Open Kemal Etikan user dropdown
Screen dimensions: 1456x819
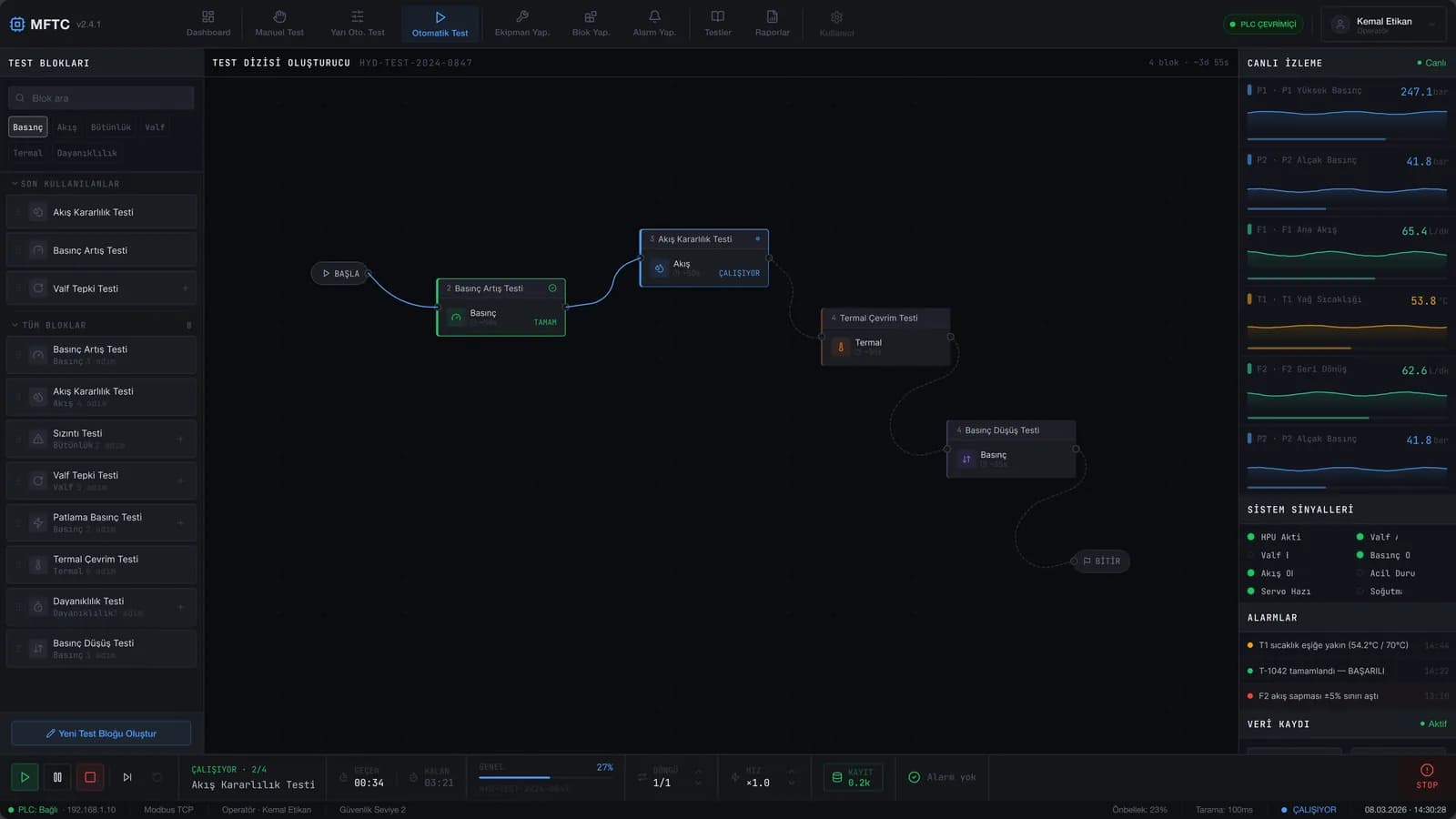tap(1383, 25)
